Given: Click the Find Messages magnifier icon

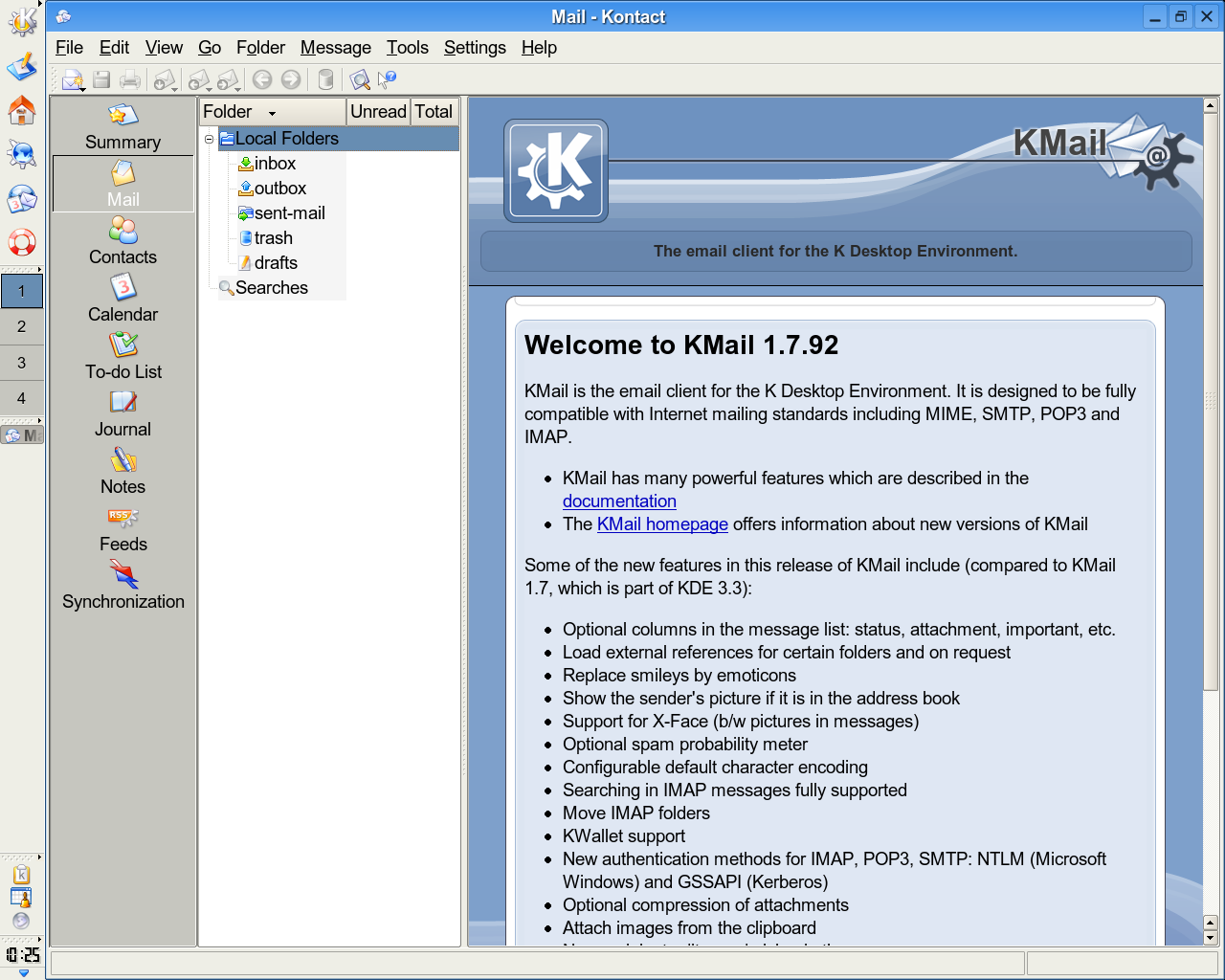Looking at the screenshot, I should point(360,79).
